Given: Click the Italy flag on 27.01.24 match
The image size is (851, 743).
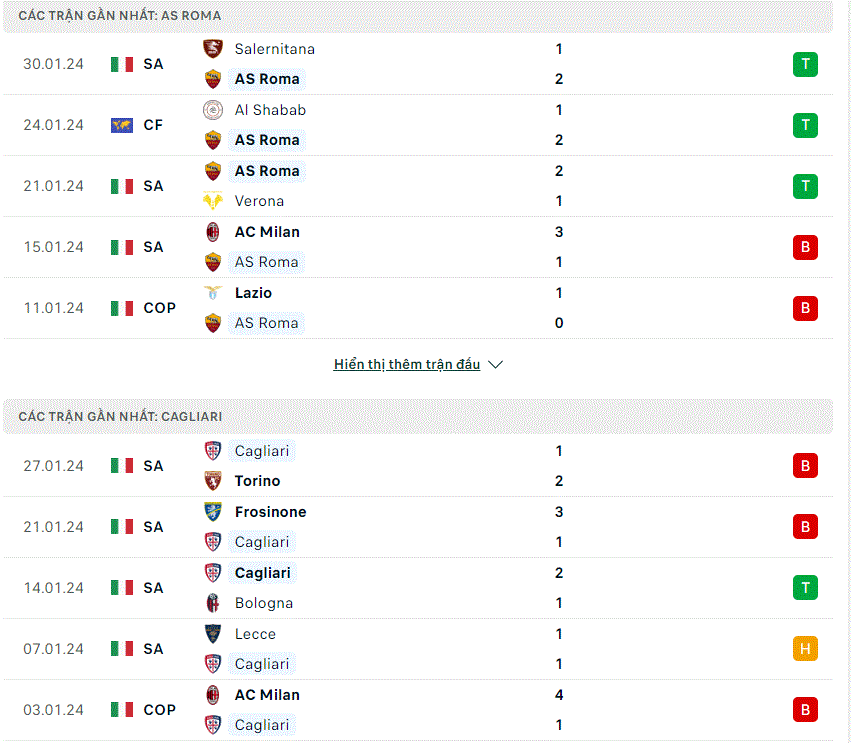Looking at the screenshot, I should click(x=122, y=466).
